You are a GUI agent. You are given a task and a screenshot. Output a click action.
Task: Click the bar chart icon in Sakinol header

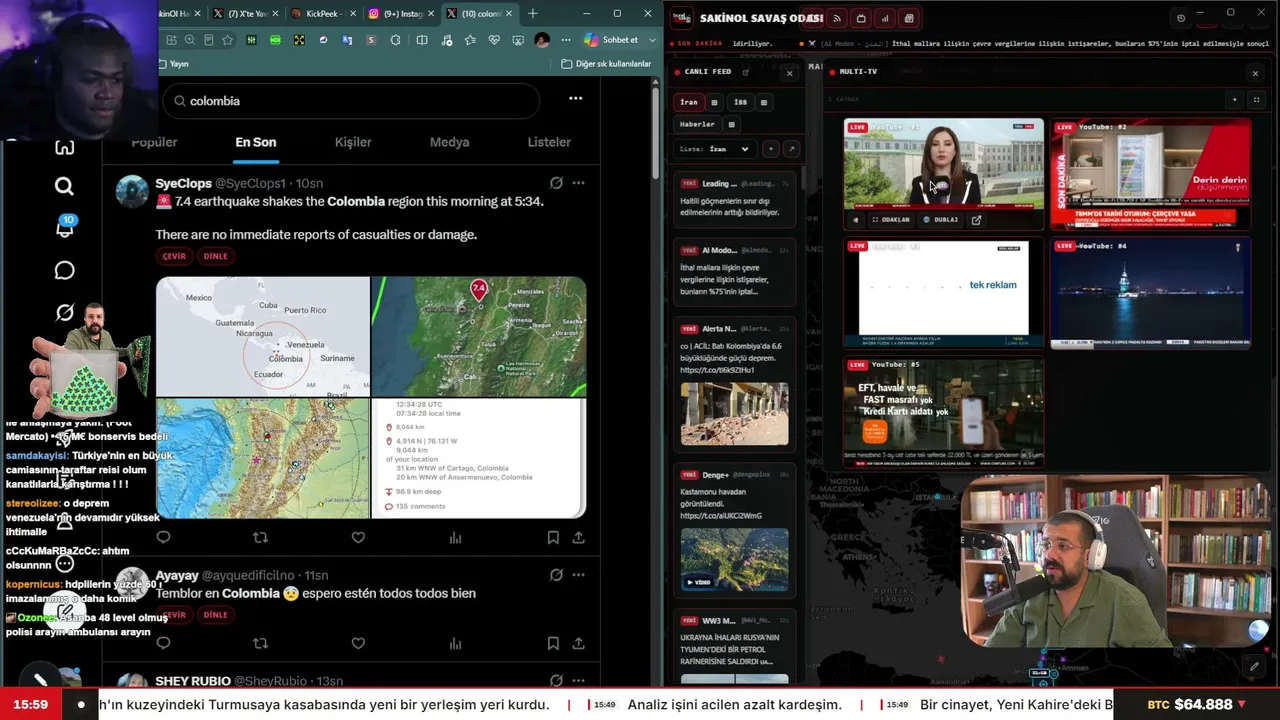[885, 18]
